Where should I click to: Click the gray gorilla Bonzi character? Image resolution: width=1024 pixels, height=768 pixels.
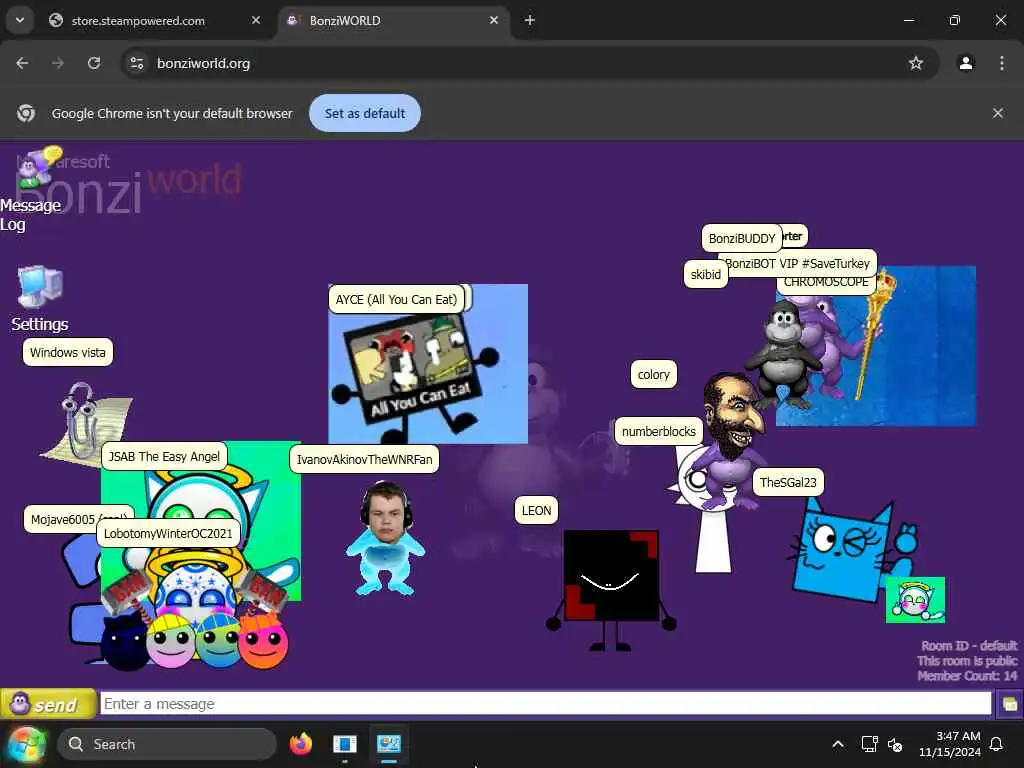[x=784, y=354]
